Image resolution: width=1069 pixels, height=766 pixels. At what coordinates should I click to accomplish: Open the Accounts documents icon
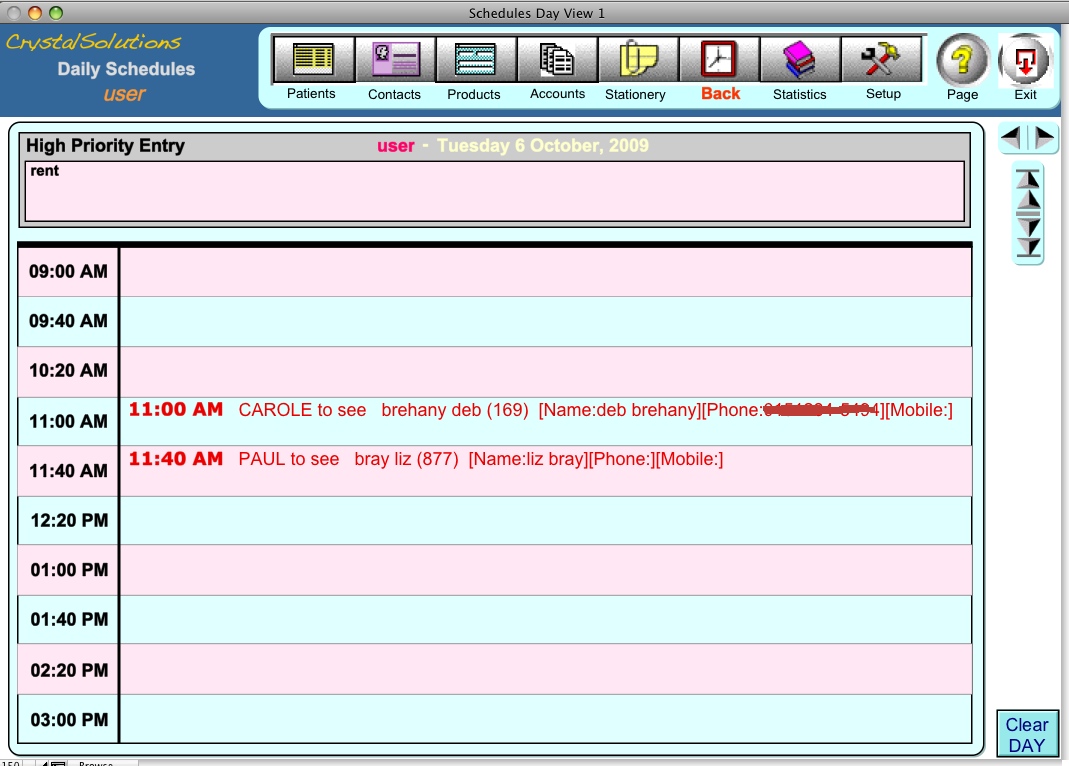click(x=557, y=59)
